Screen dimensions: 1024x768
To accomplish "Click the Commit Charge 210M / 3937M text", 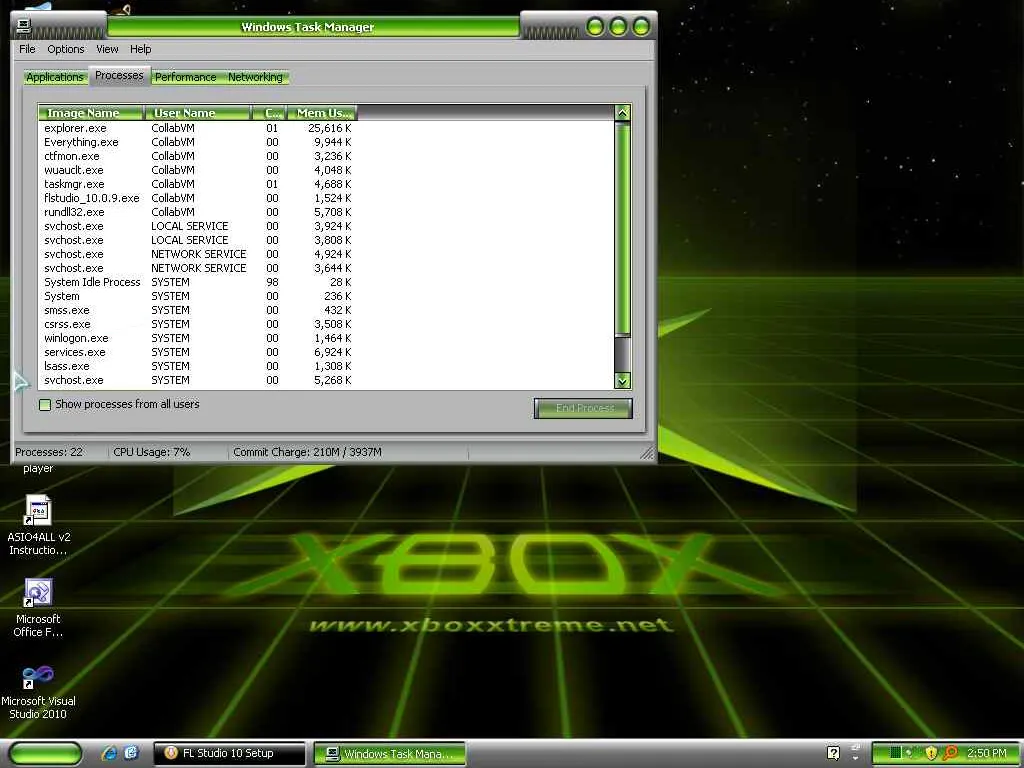I will pyautogui.click(x=307, y=452).
